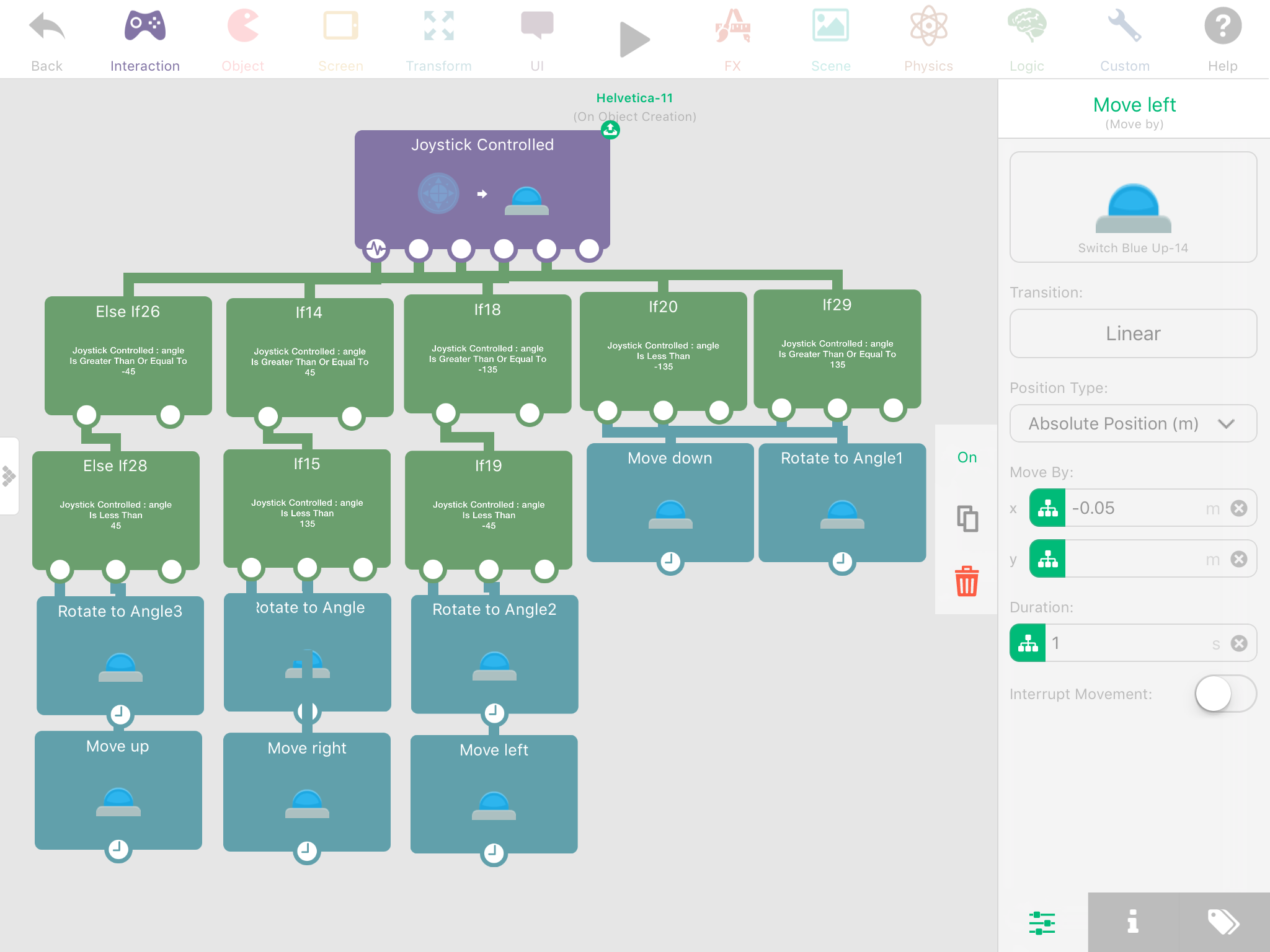
Task: Expand the left side panel handle
Action: tap(9, 476)
